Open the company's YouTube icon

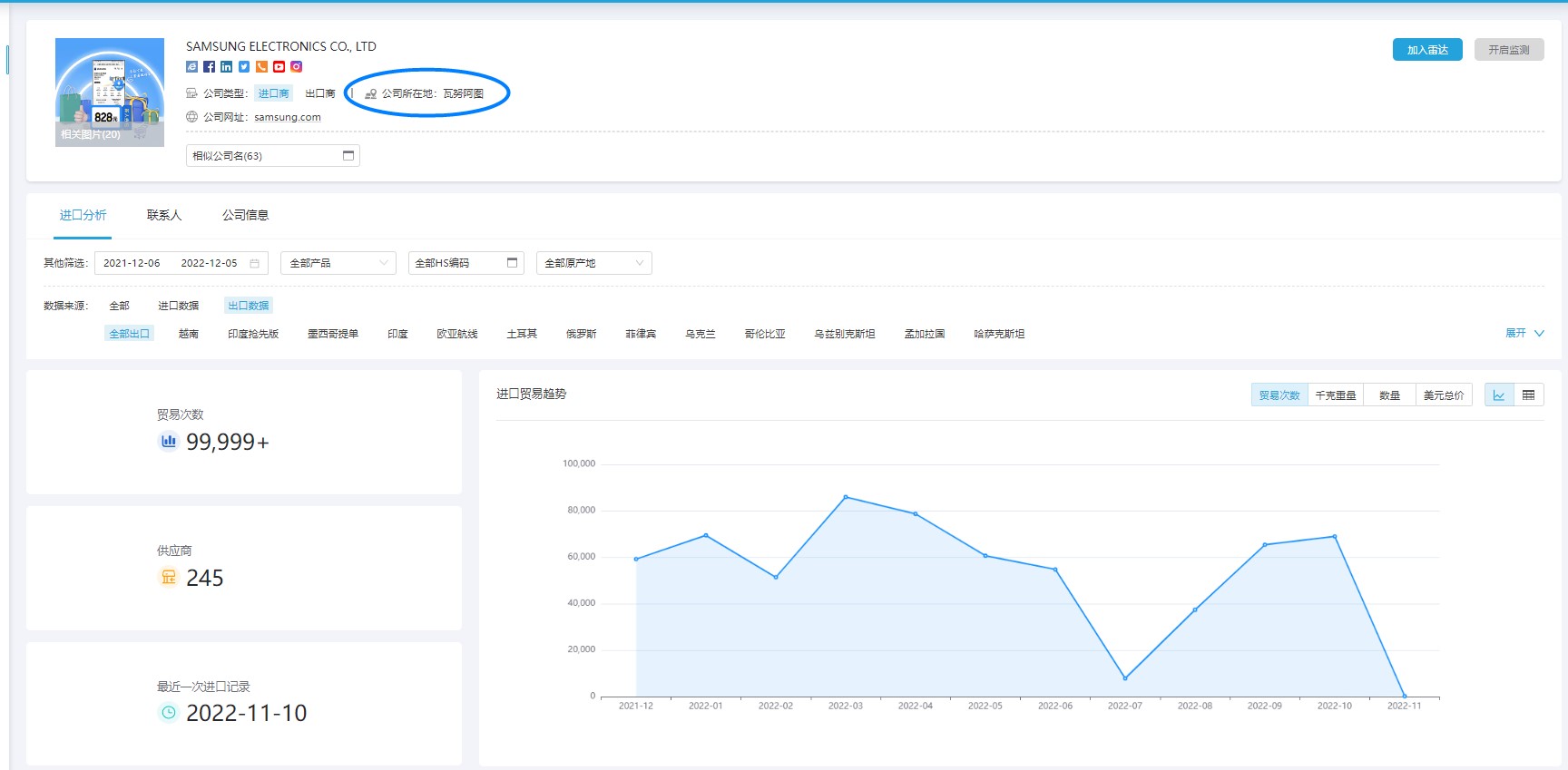[x=279, y=67]
